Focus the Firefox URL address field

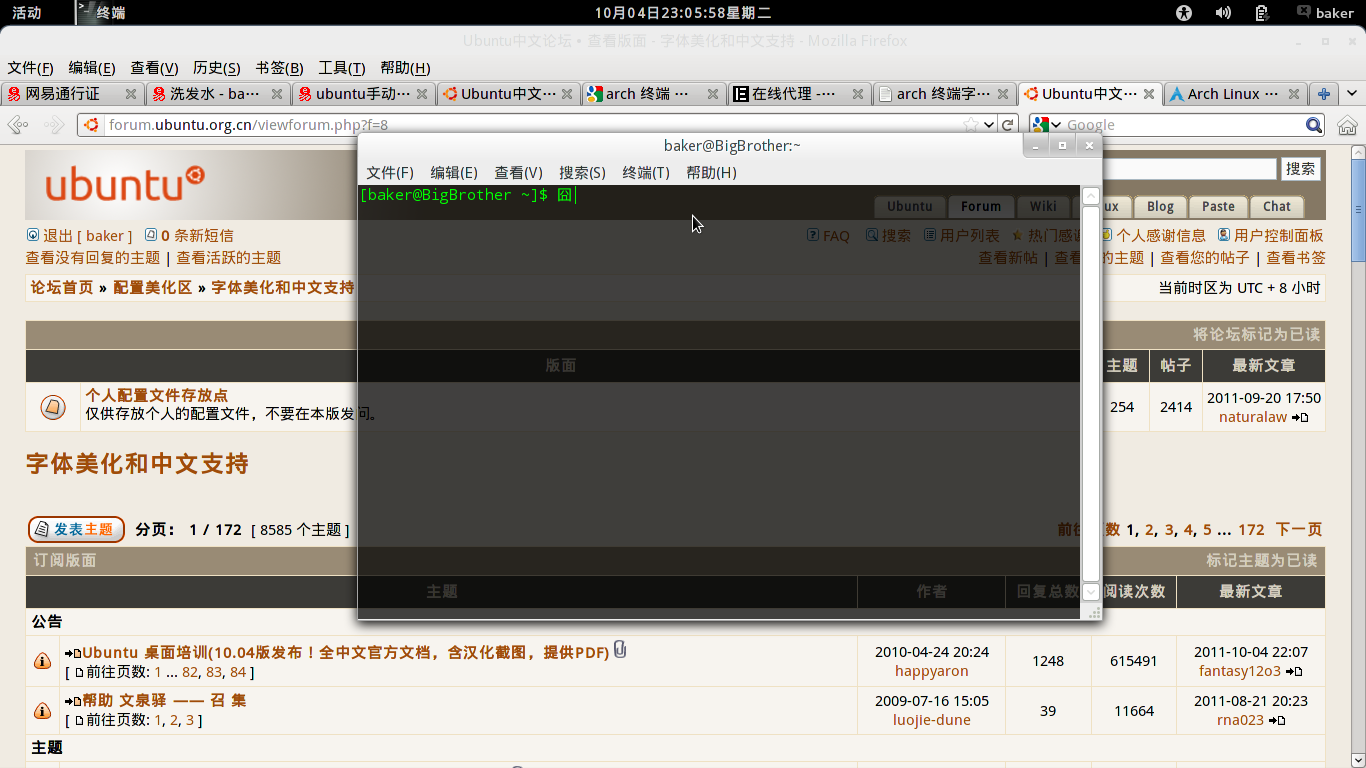533,125
